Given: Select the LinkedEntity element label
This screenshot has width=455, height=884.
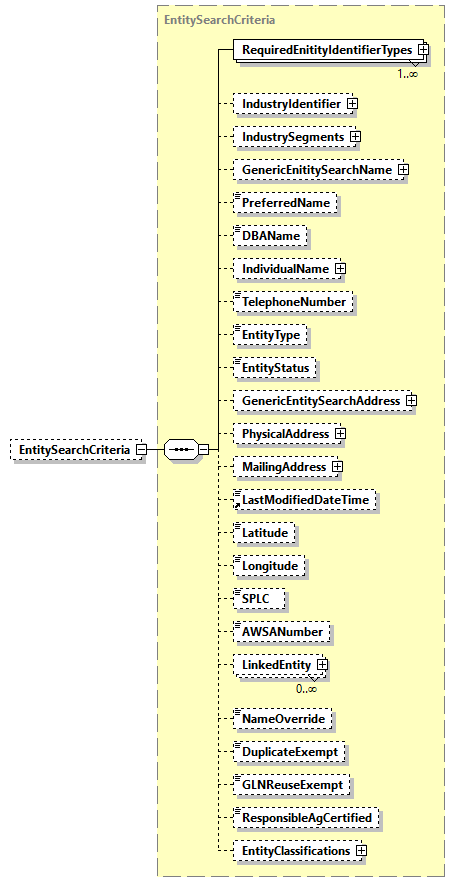Looking at the screenshot, I should (276, 665).
